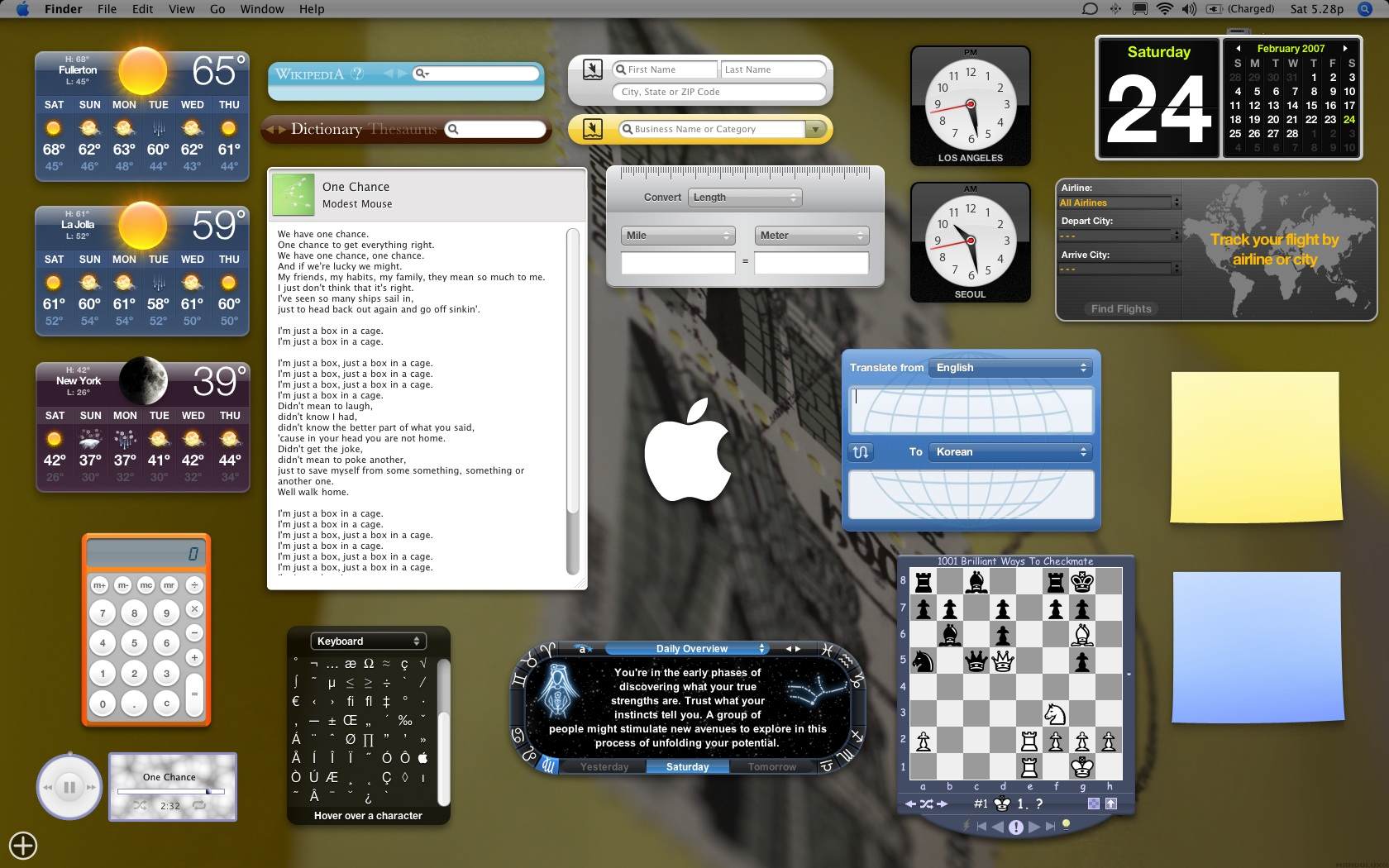Open the Meter unit dropdown
1389x868 pixels.
point(812,236)
